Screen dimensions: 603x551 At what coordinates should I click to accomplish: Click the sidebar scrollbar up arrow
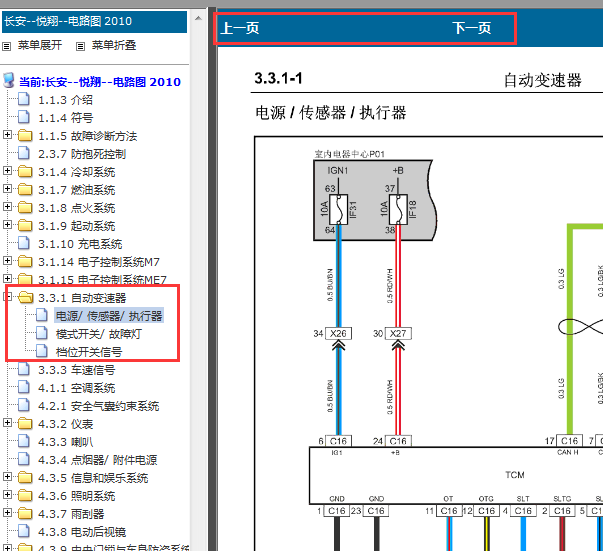point(198,18)
